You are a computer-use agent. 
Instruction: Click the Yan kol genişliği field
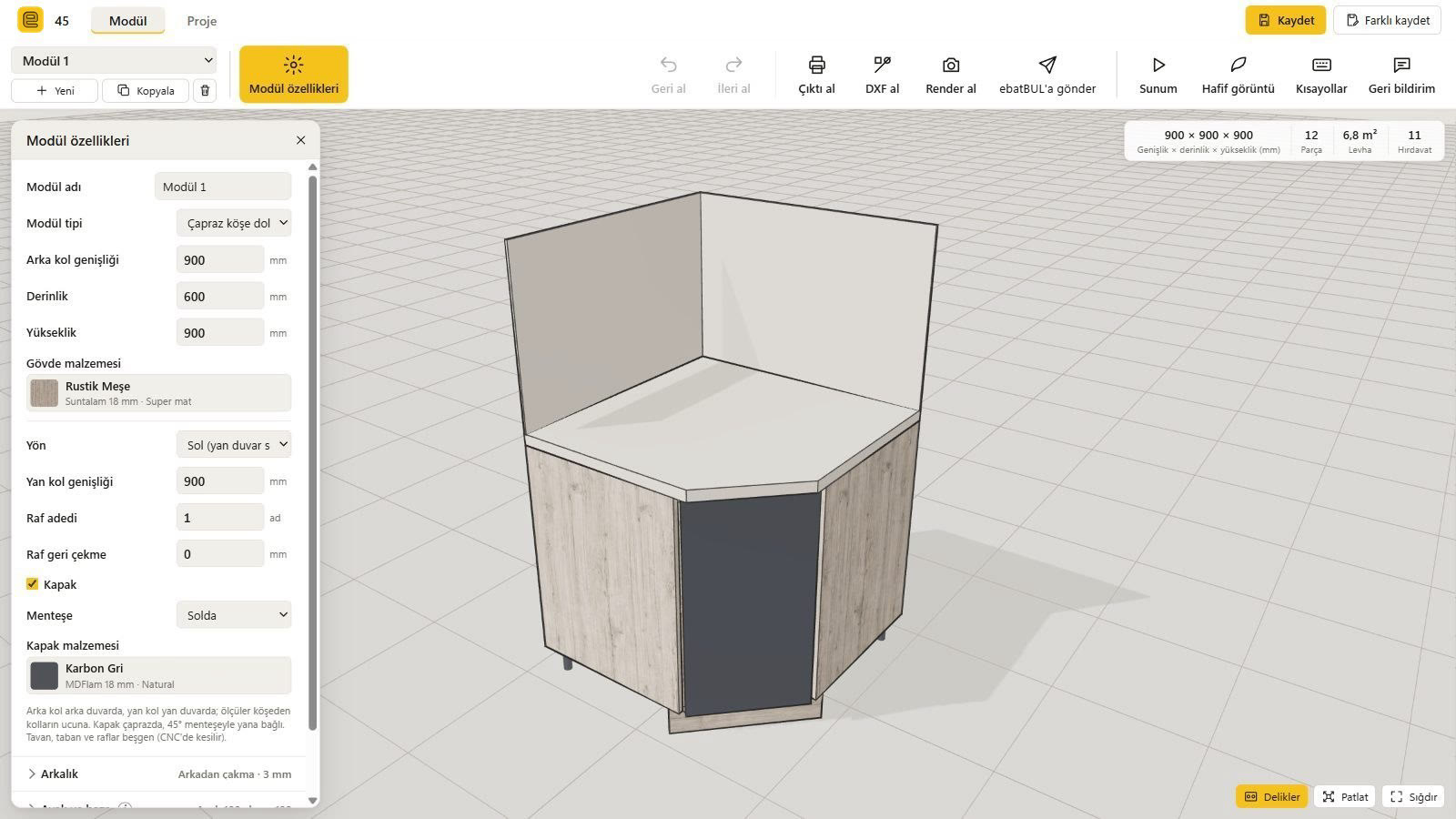point(220,480)
